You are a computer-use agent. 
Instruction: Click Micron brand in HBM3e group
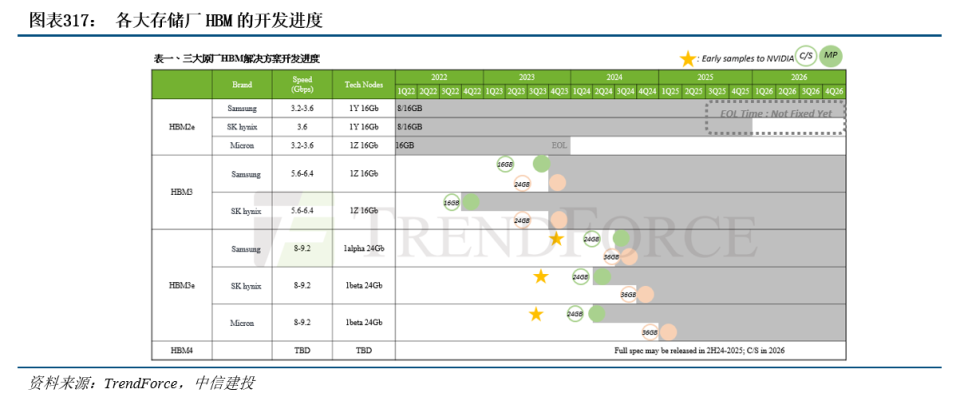point(242,323)
